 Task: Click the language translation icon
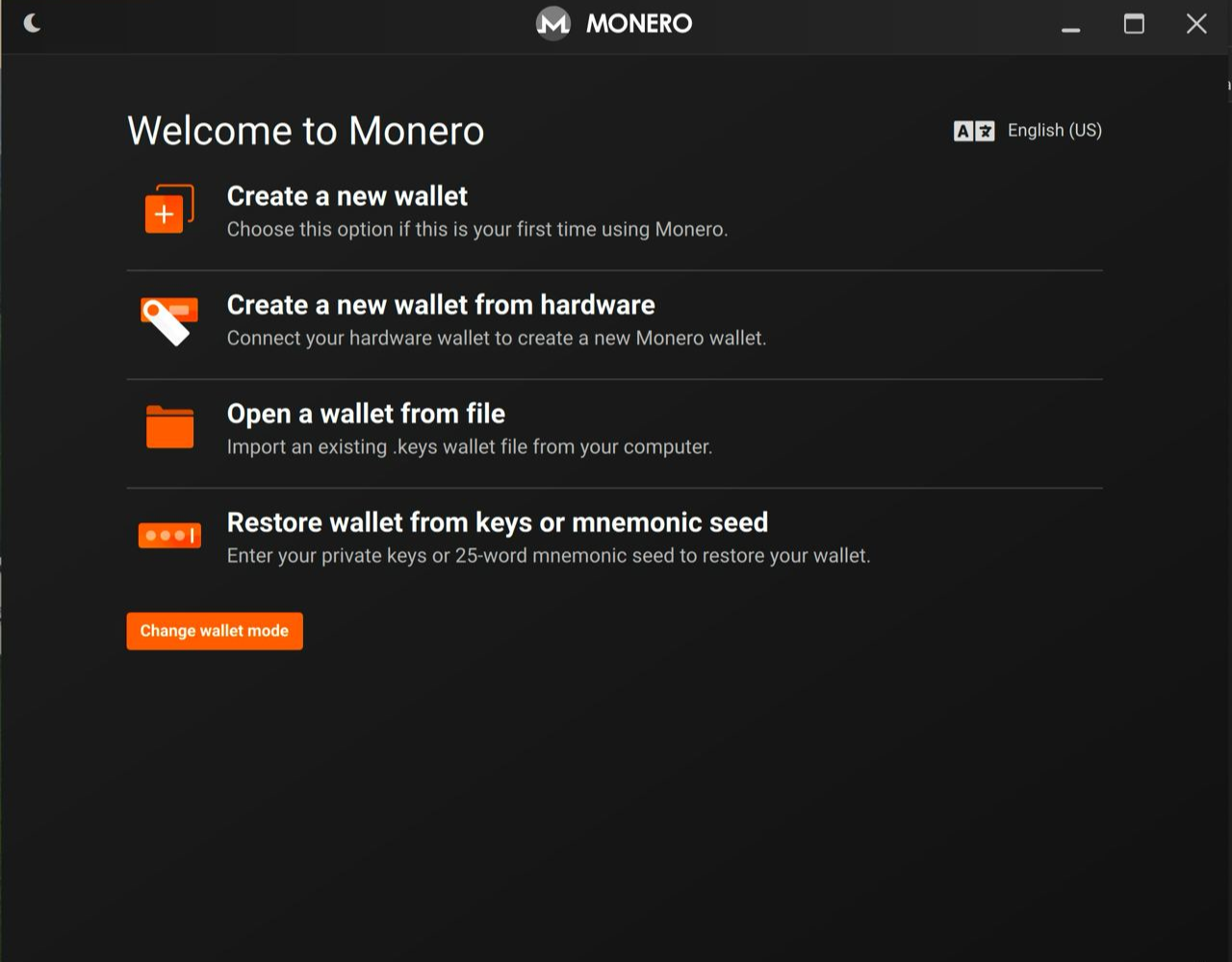pos(973,131)
